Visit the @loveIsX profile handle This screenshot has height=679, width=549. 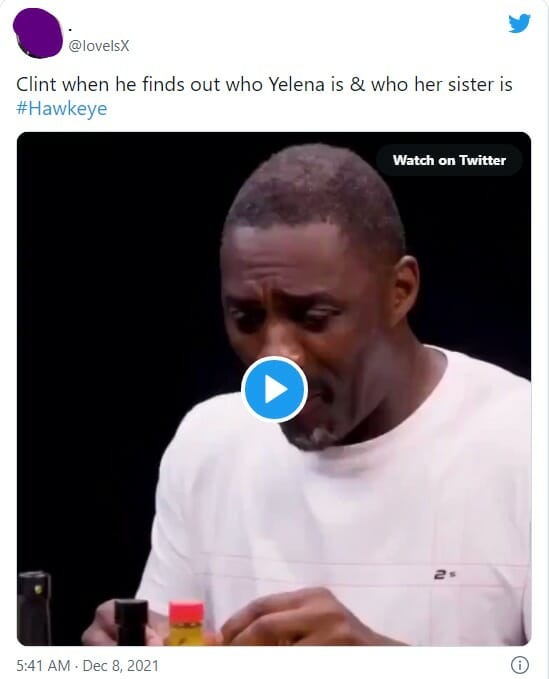[x=99, y=46]
